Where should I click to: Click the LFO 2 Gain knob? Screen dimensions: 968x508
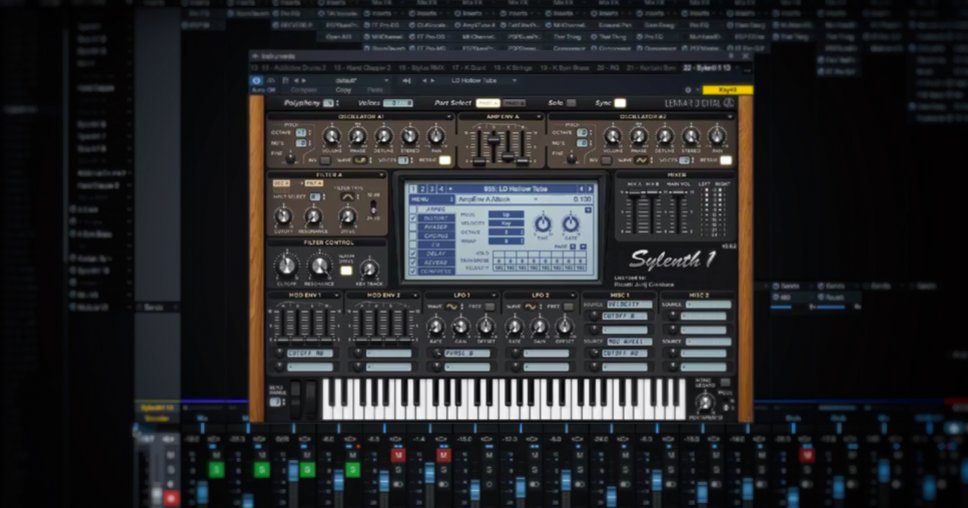540,326
